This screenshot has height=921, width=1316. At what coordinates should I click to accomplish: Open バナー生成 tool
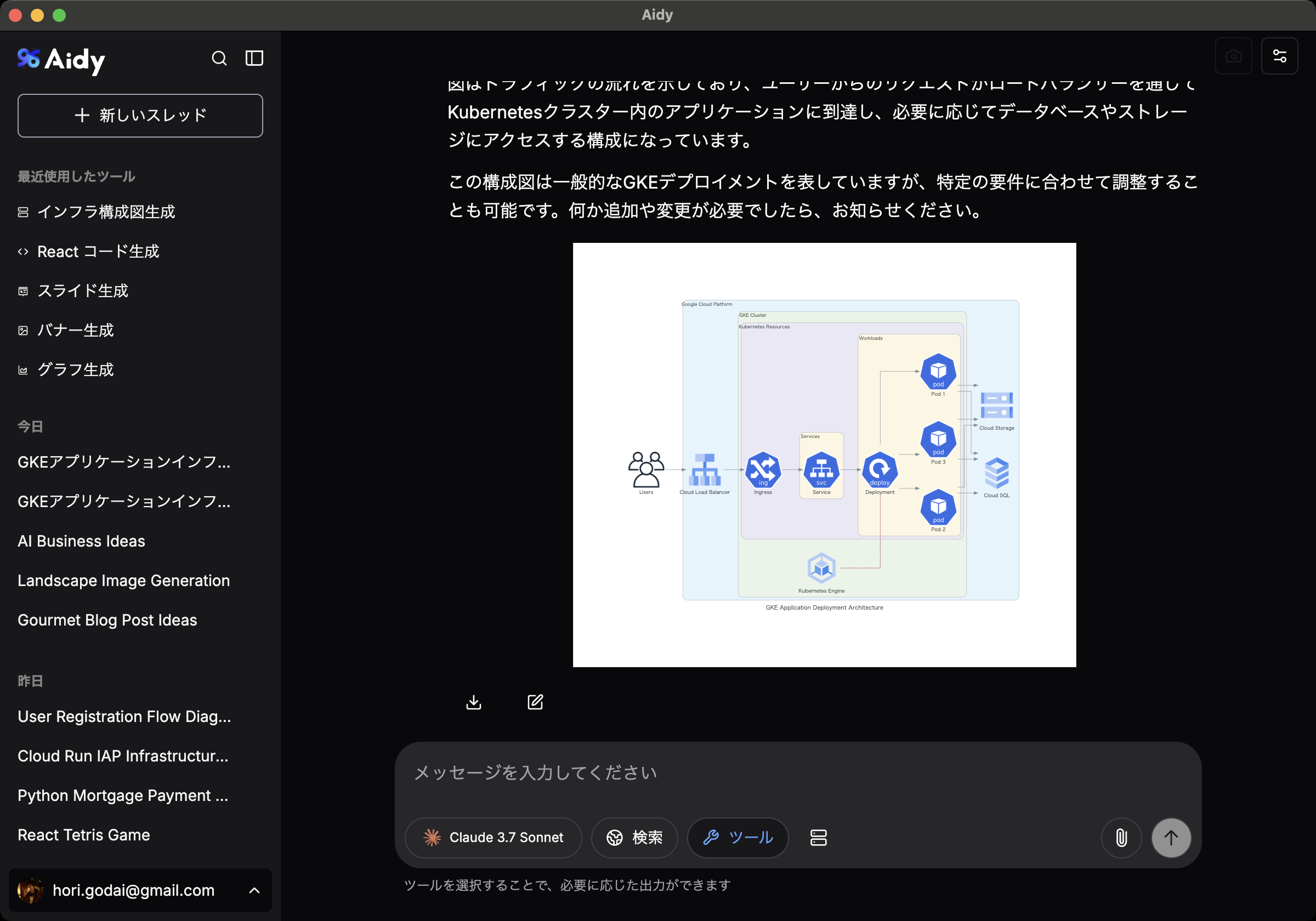click(x=66, y=331)
